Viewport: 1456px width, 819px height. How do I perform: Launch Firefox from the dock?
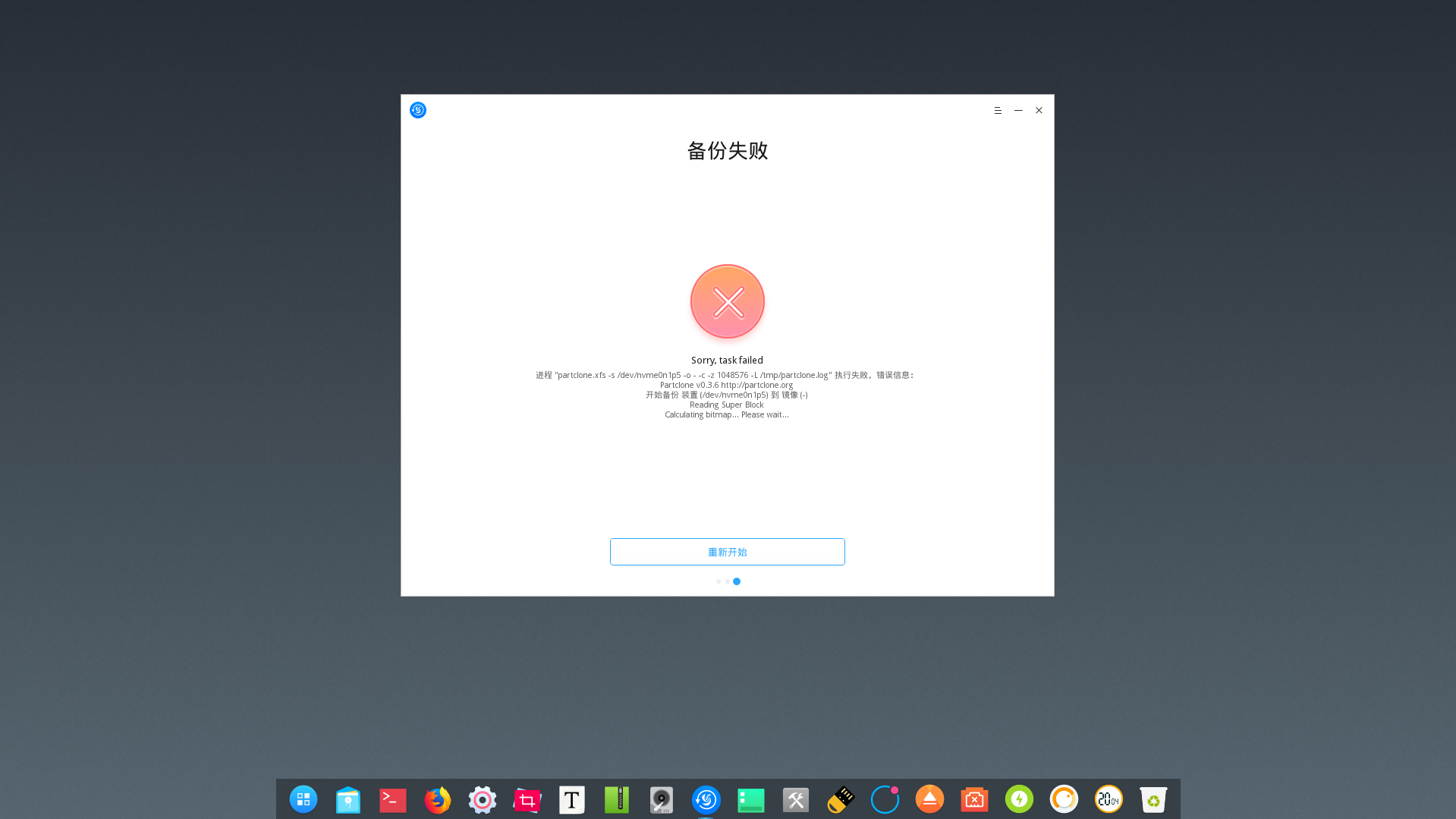point(437,799)
